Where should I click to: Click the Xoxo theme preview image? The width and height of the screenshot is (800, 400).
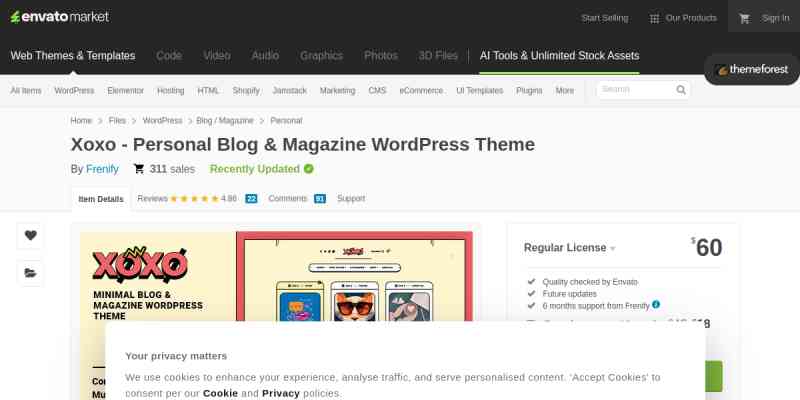(x=275, y=275)
